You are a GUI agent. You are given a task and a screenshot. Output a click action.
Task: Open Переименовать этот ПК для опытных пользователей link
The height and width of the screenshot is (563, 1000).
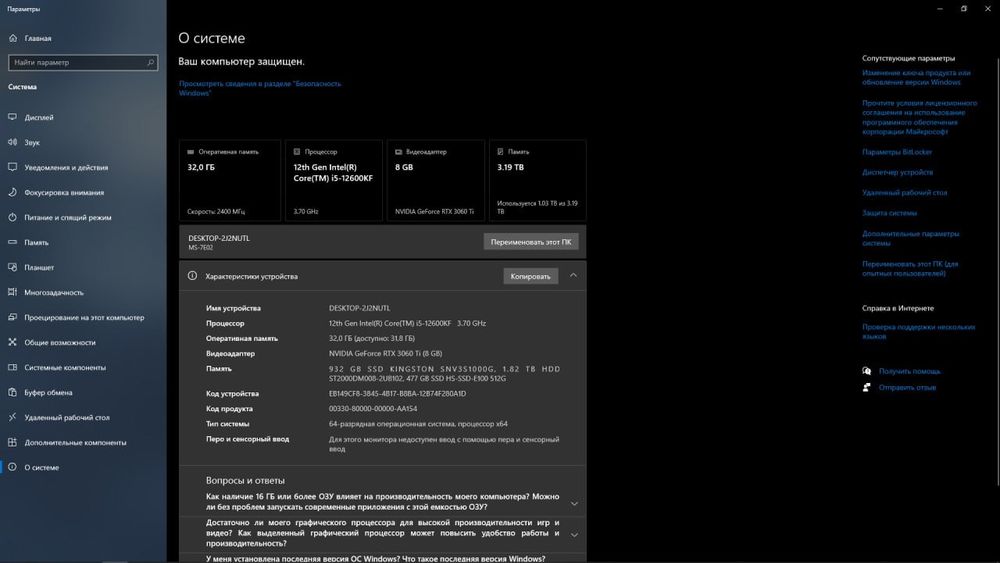tap(909, 268)
